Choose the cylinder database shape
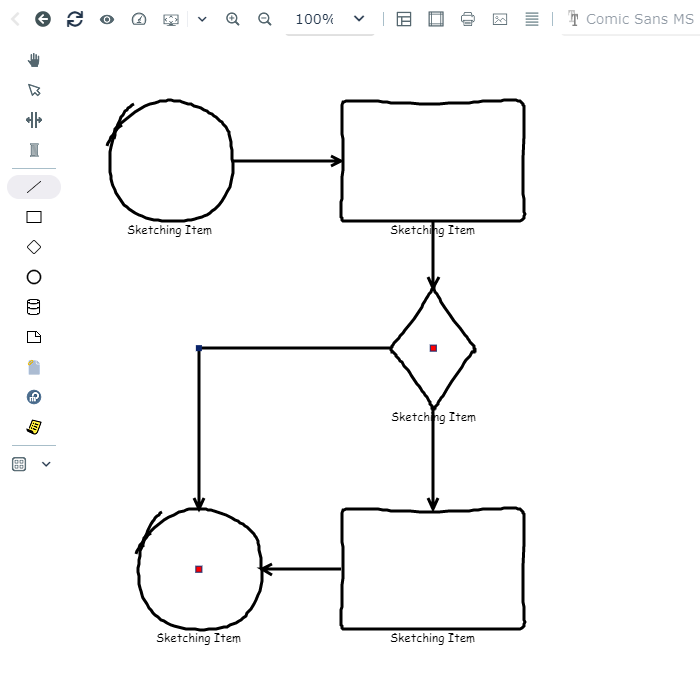 [34, 307]
